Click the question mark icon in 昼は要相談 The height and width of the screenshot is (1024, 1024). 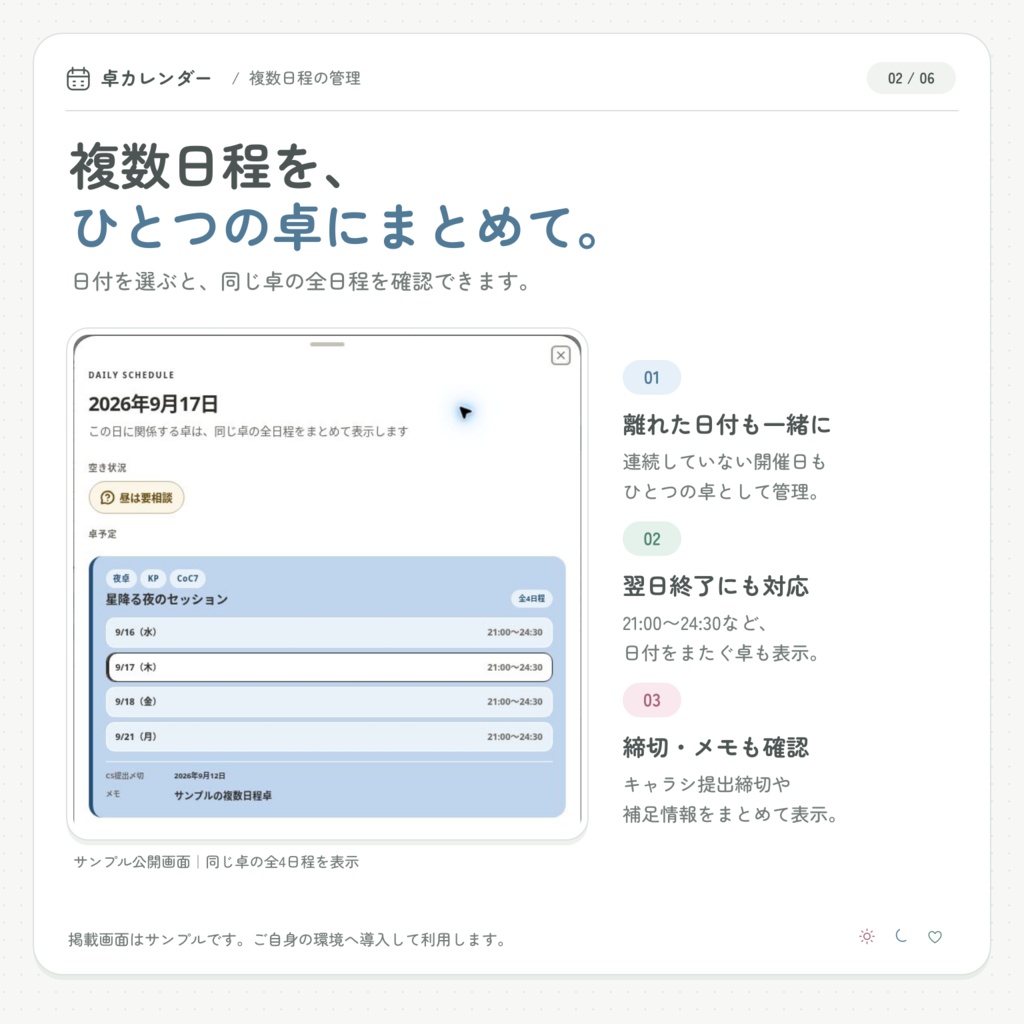107,498
